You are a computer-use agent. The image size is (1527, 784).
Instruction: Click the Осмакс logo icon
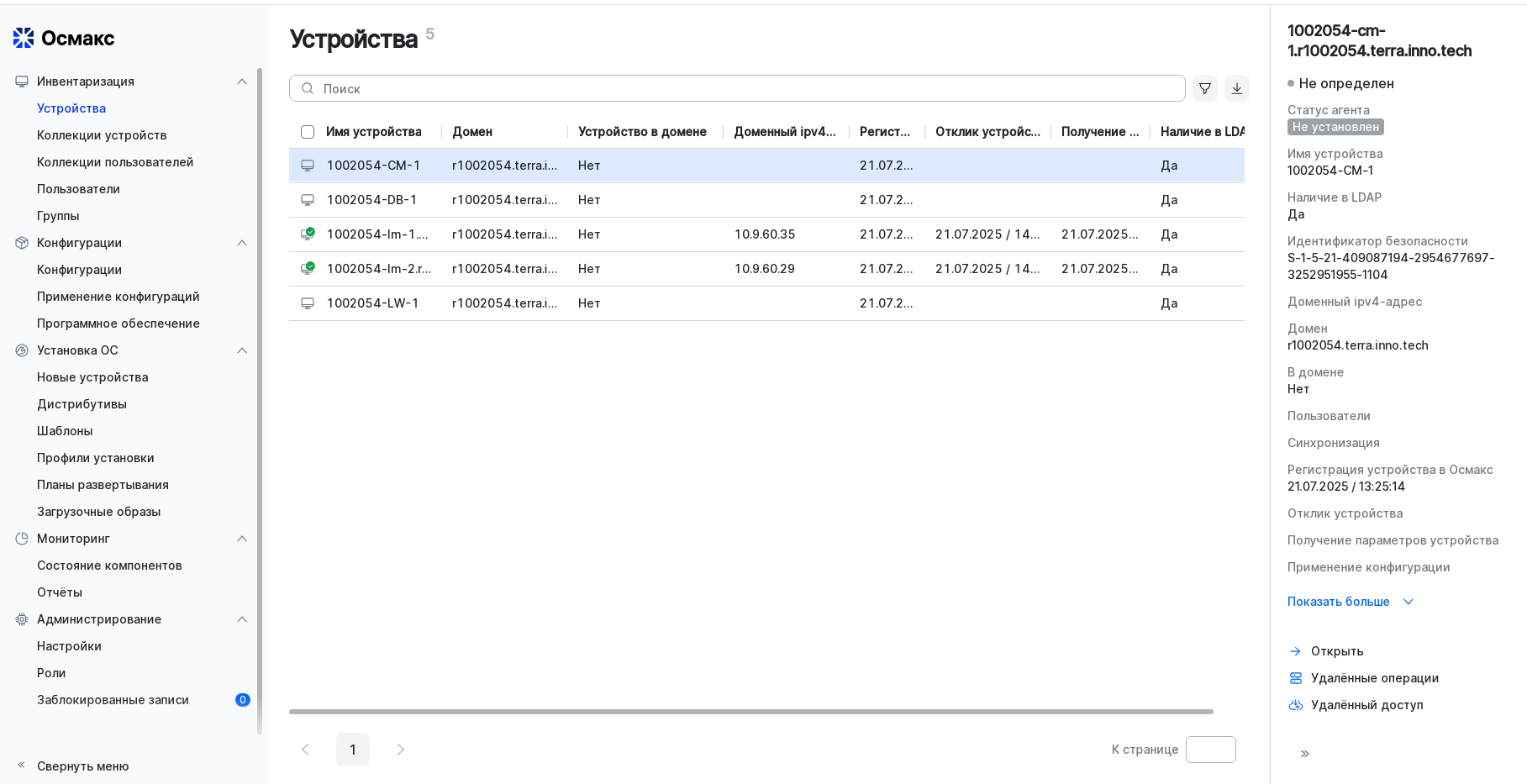(x=23, y=37)
